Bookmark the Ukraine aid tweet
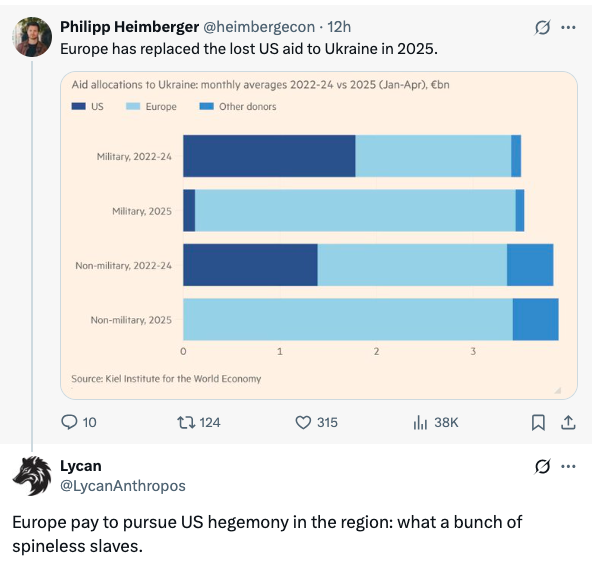This screenshot has height=564, width=592. [x=538, y=422]
